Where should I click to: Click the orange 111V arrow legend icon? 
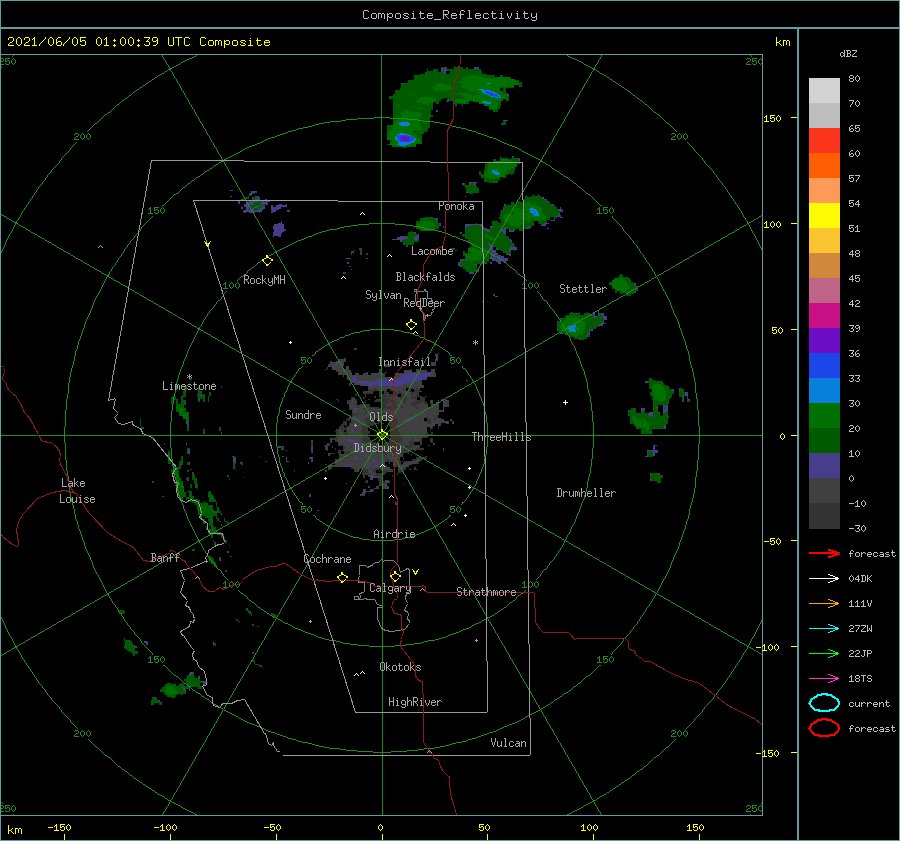point(824,603)
